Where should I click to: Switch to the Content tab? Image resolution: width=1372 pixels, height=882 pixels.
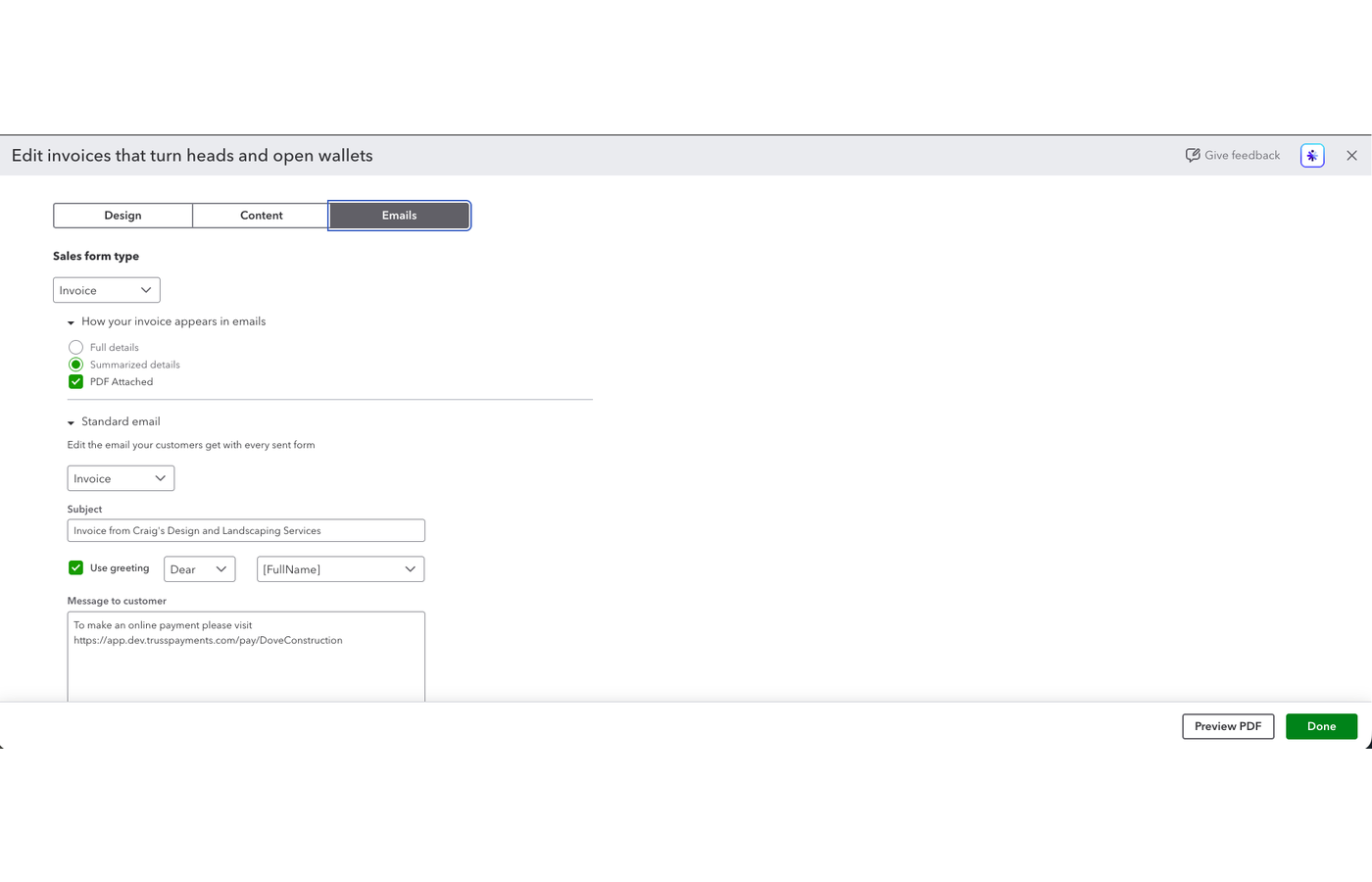(261, 216)
